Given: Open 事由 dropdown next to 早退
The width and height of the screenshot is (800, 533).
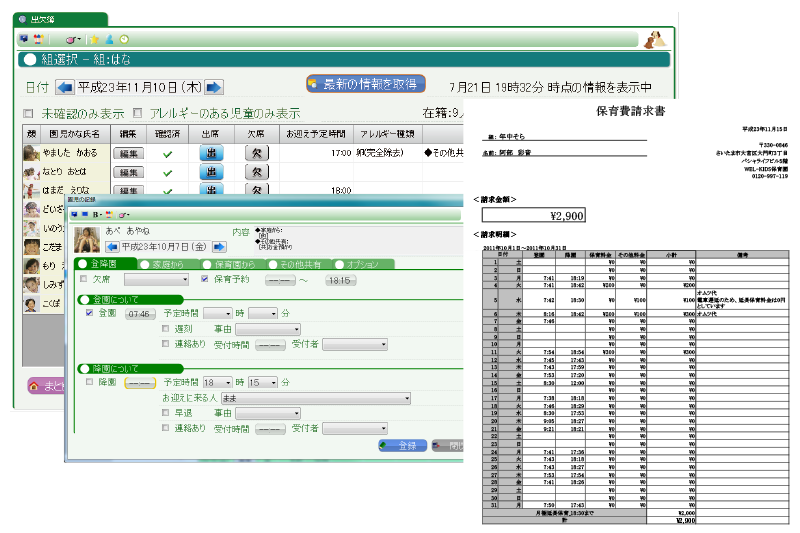Looking at the screenshot, I should [x=268, y=413].
